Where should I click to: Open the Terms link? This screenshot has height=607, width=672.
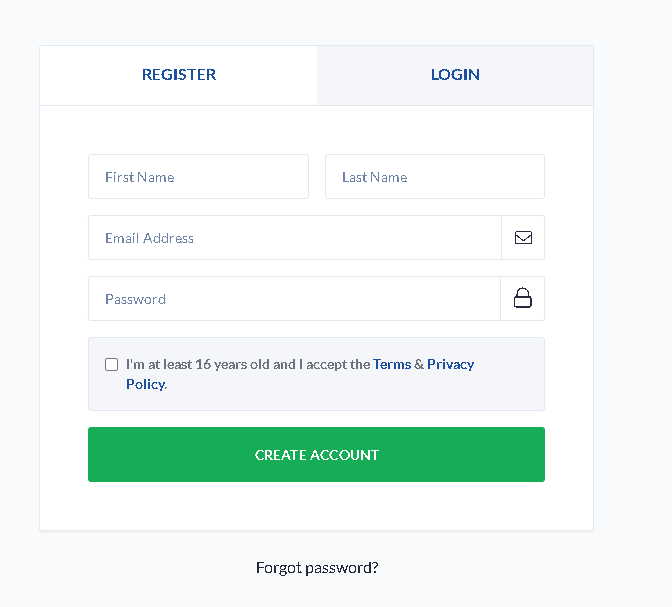coord(392,365)
